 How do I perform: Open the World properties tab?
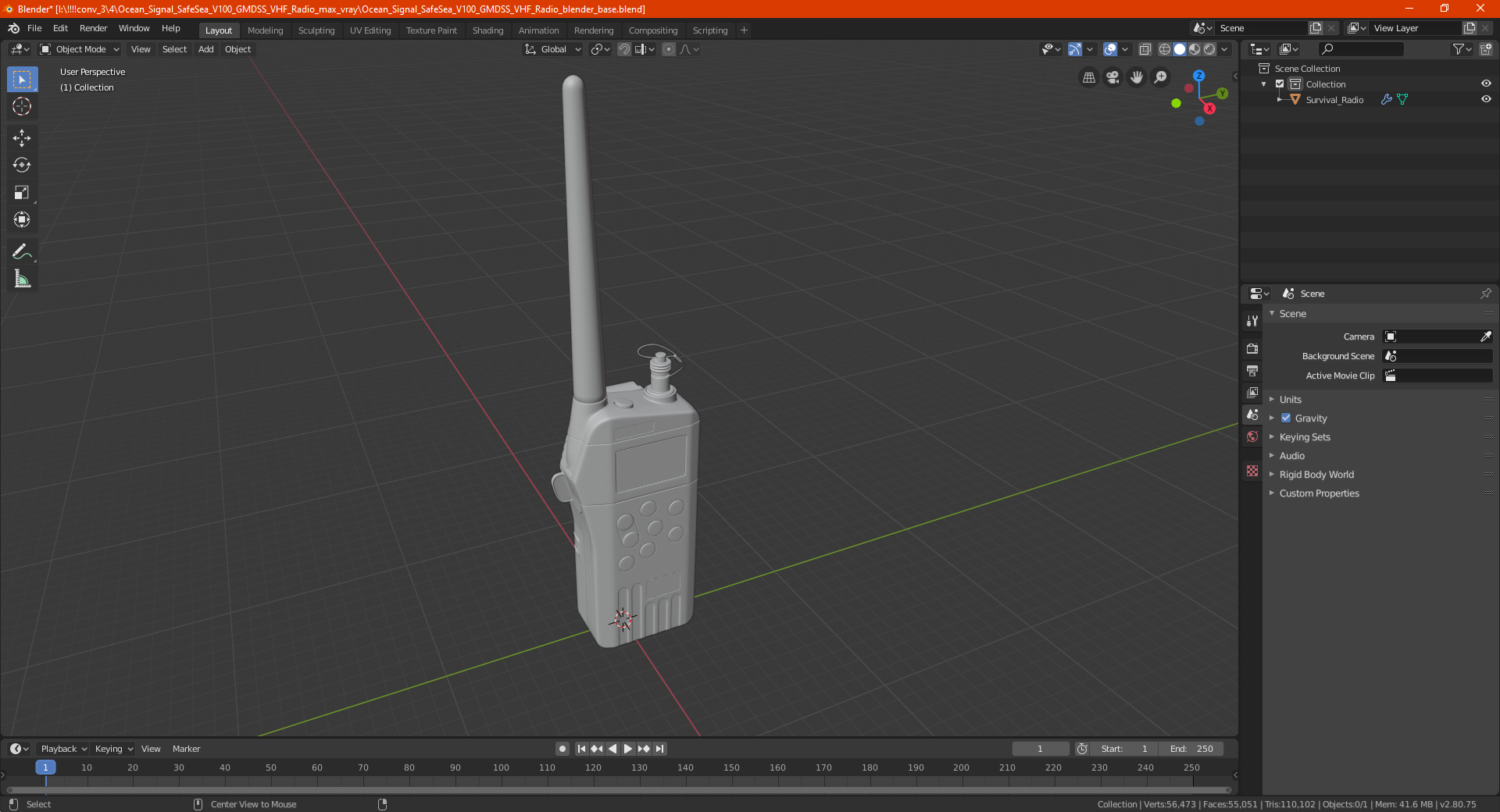(1252, 436)
